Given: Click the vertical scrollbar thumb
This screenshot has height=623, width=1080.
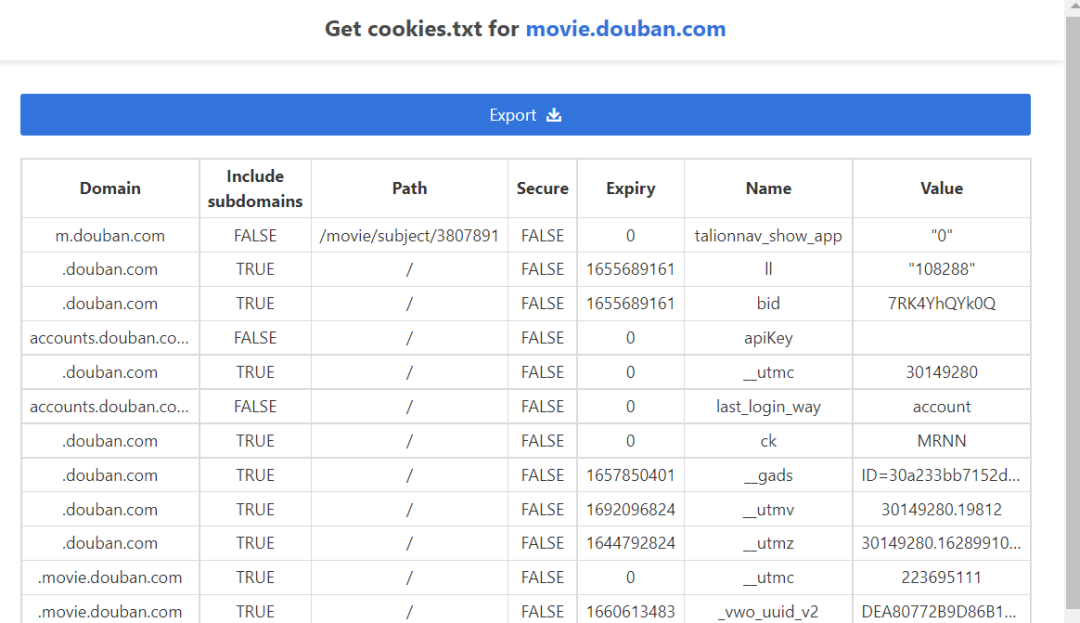Looking at the screenshot, I should coord(1072,311).
